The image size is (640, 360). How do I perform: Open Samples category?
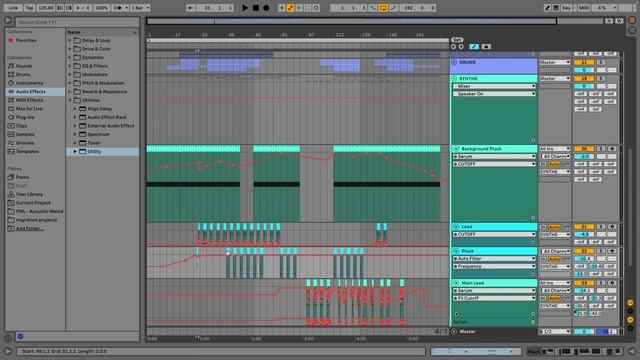coord(25,134)
